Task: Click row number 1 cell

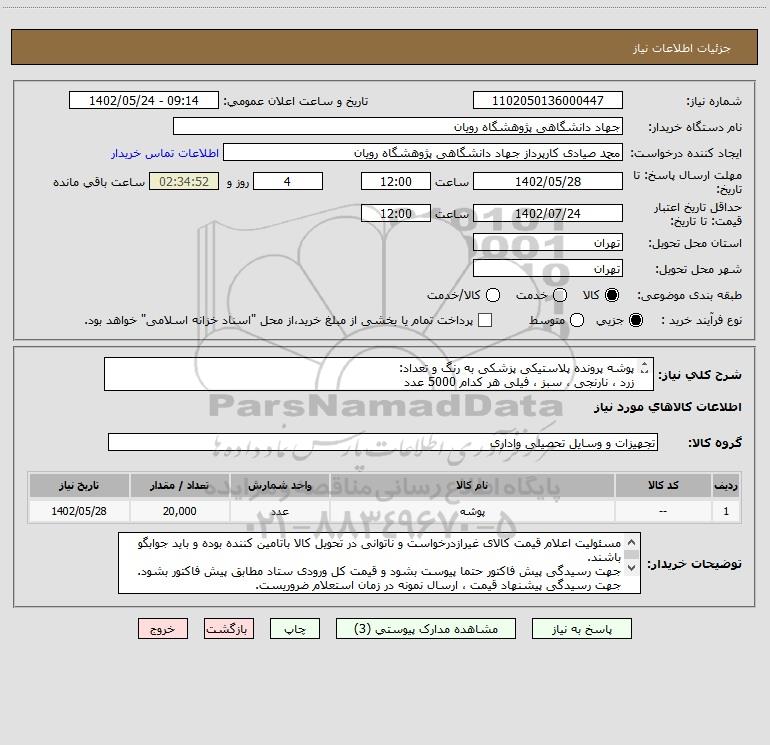Action: click(726, 511)
